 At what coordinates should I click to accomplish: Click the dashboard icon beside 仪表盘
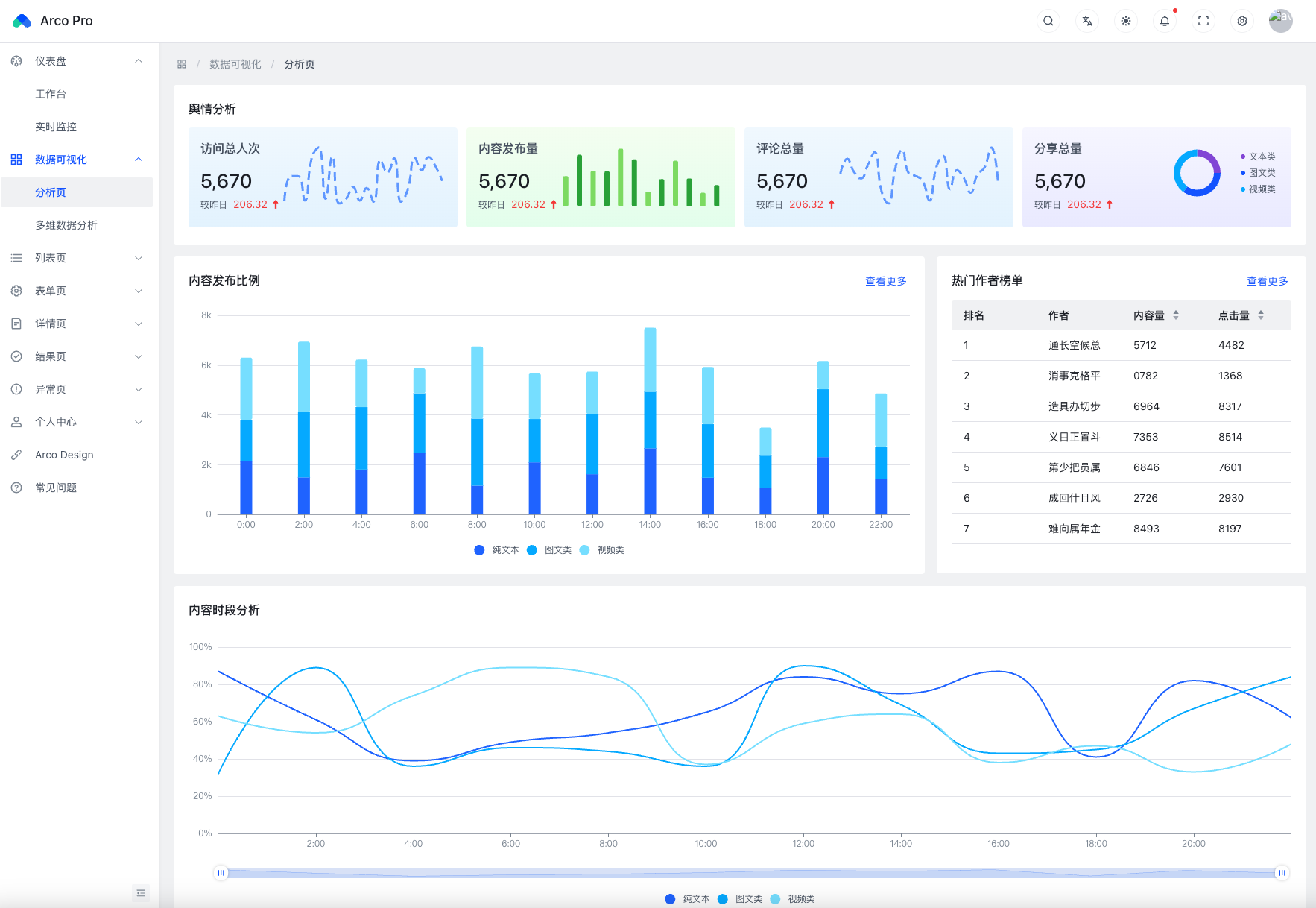point(16,61)
